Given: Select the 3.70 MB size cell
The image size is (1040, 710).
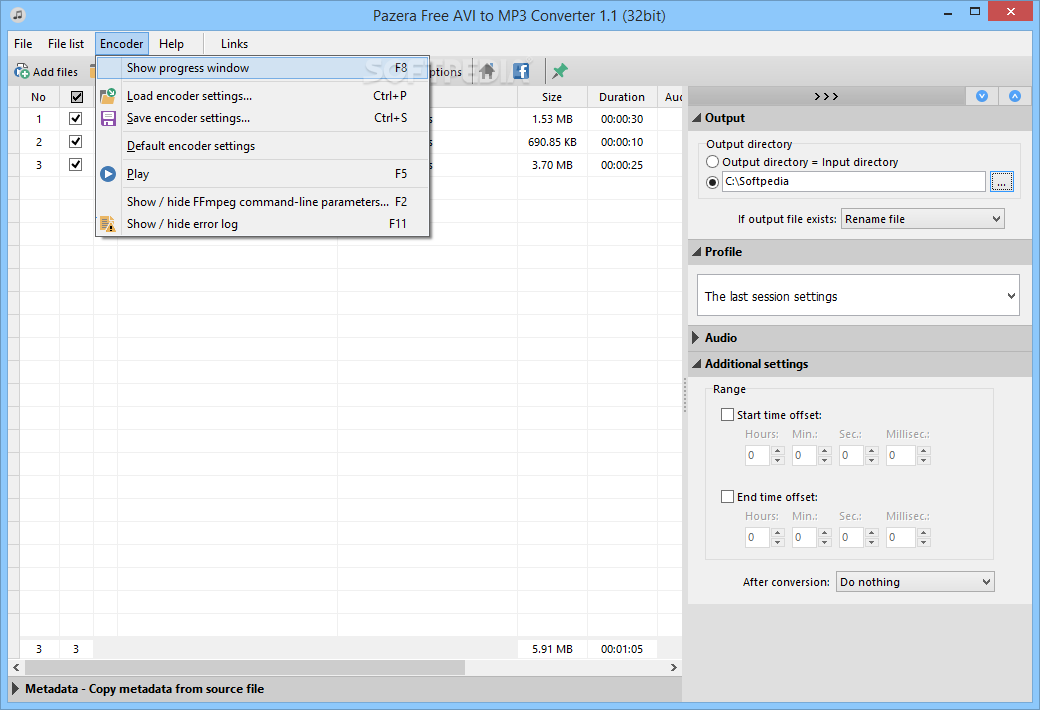Looking at the screenshot, I should pos(552,165).
